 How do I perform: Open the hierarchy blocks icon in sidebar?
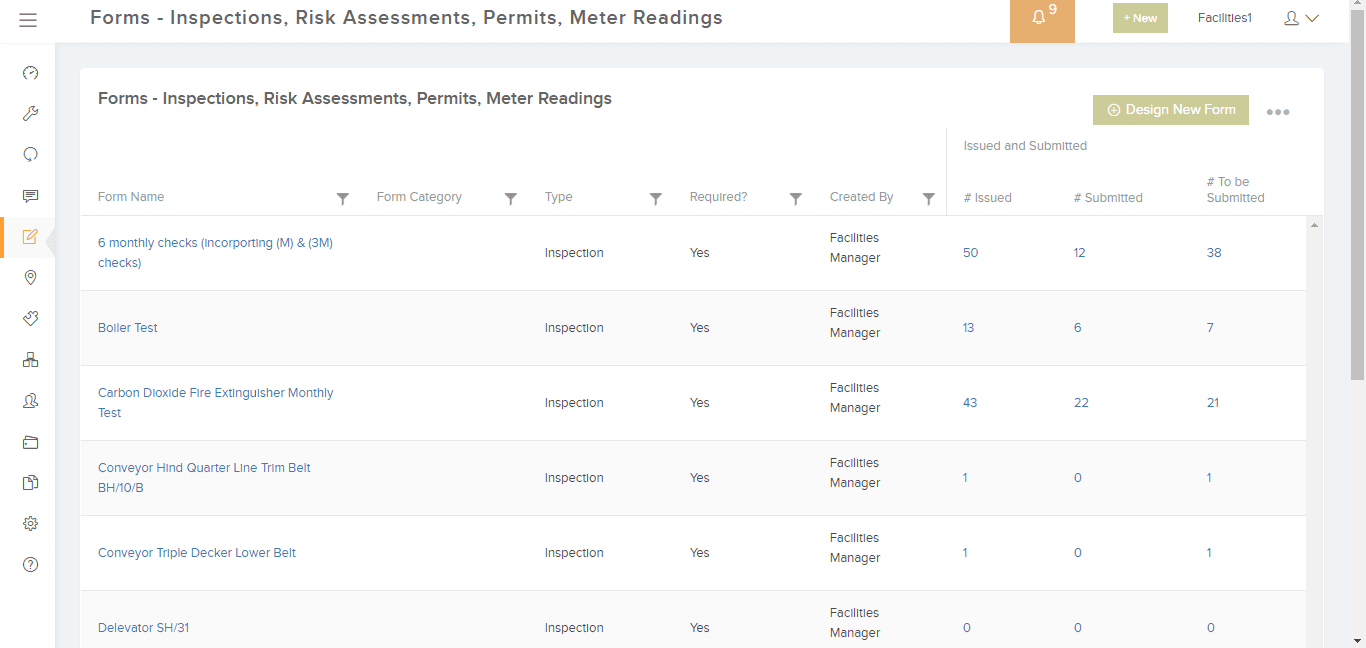coord(30,360)
